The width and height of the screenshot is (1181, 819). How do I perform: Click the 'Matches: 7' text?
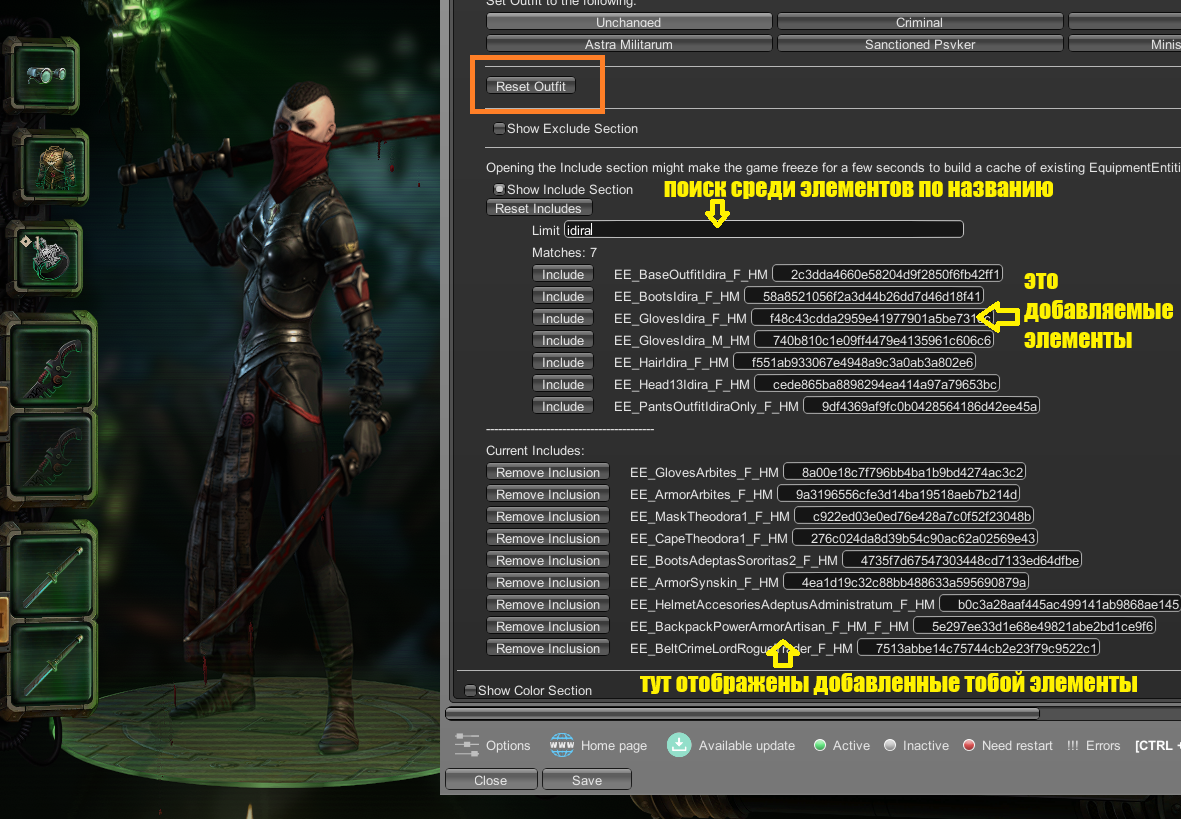click(564, 252)
